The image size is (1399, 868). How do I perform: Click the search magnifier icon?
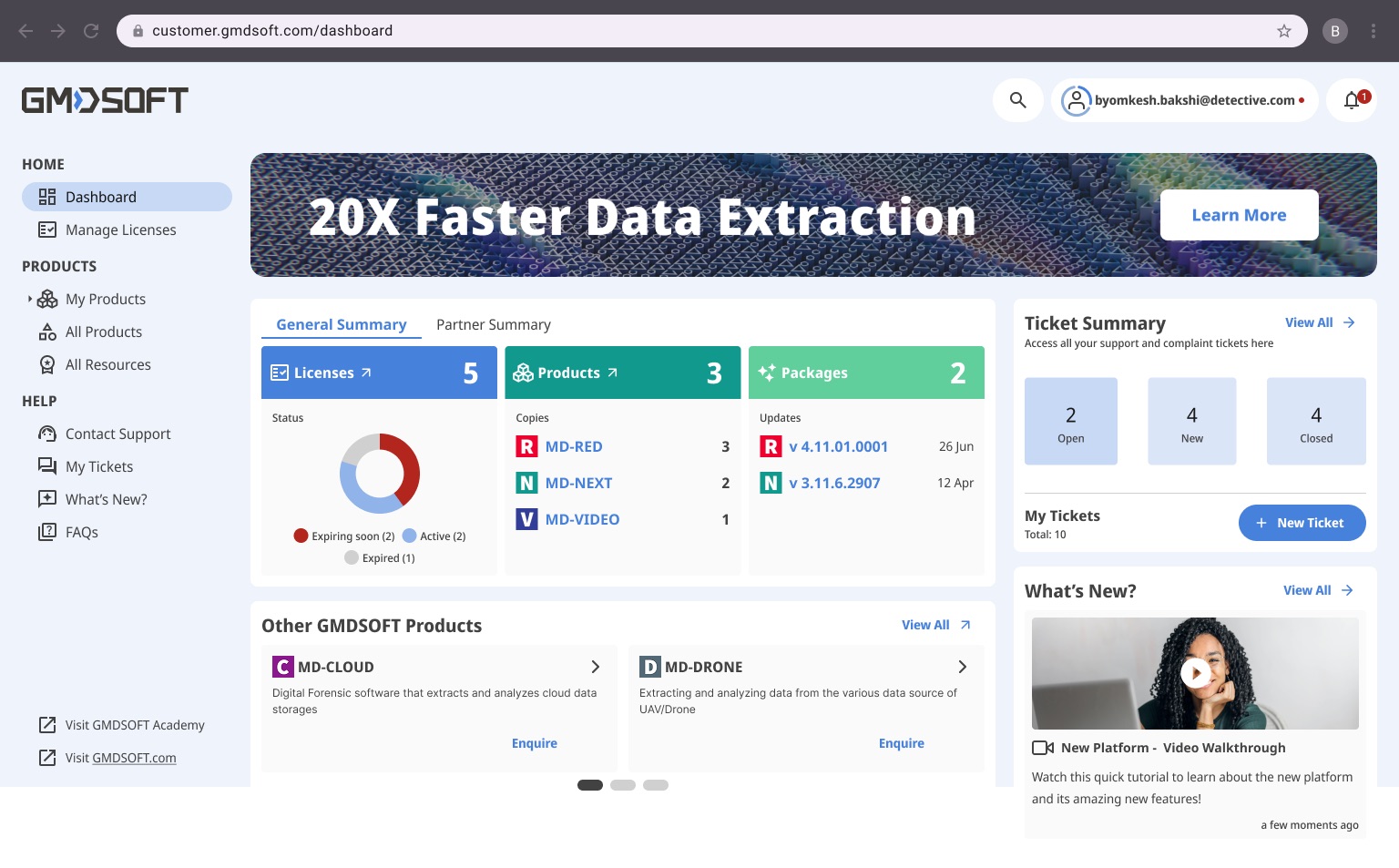click(x=1017, y=100)
